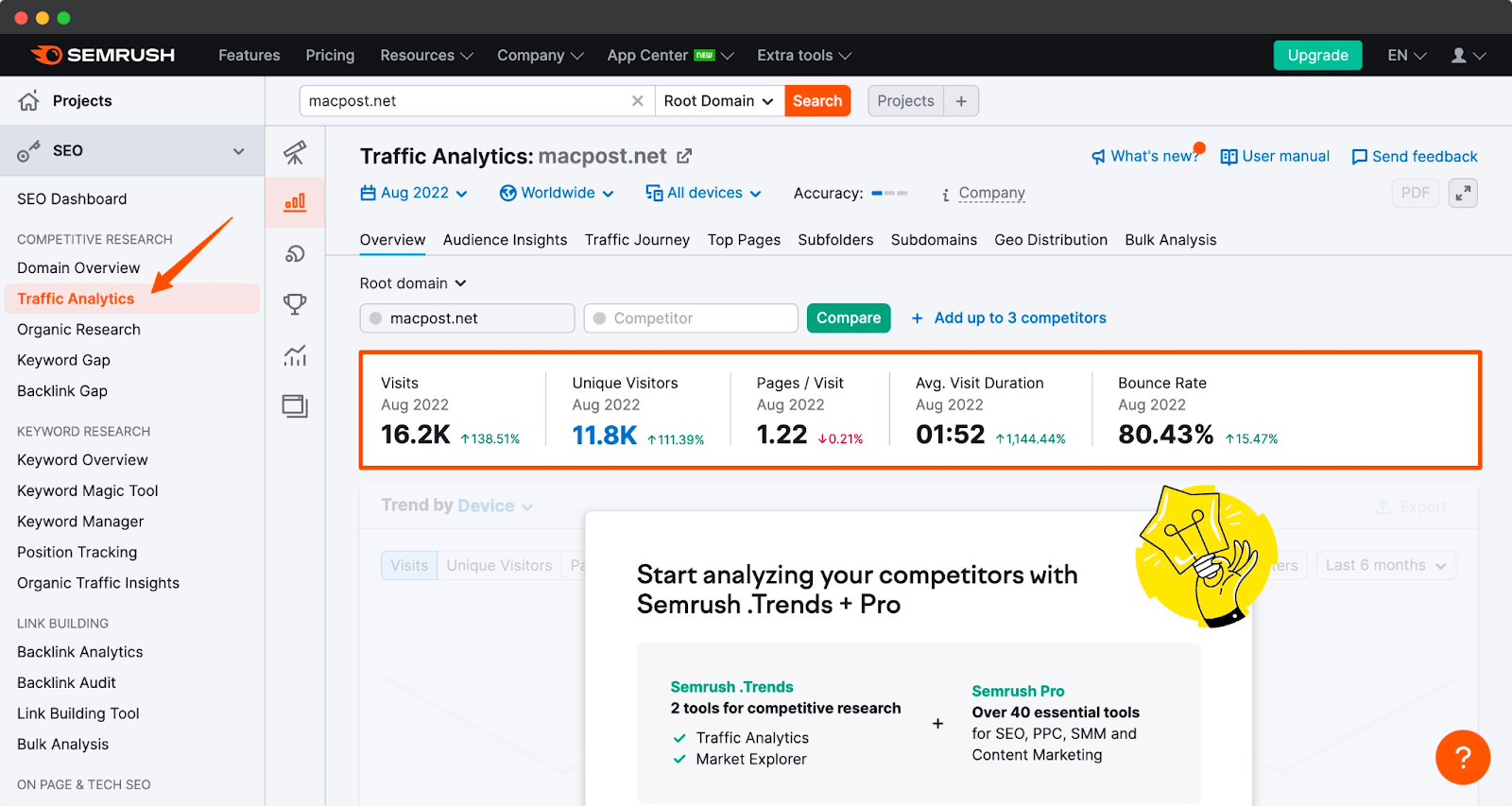Open the radar icon in the side rail
This screenshot has height=806, width=1512.
(x=295, y=253)
